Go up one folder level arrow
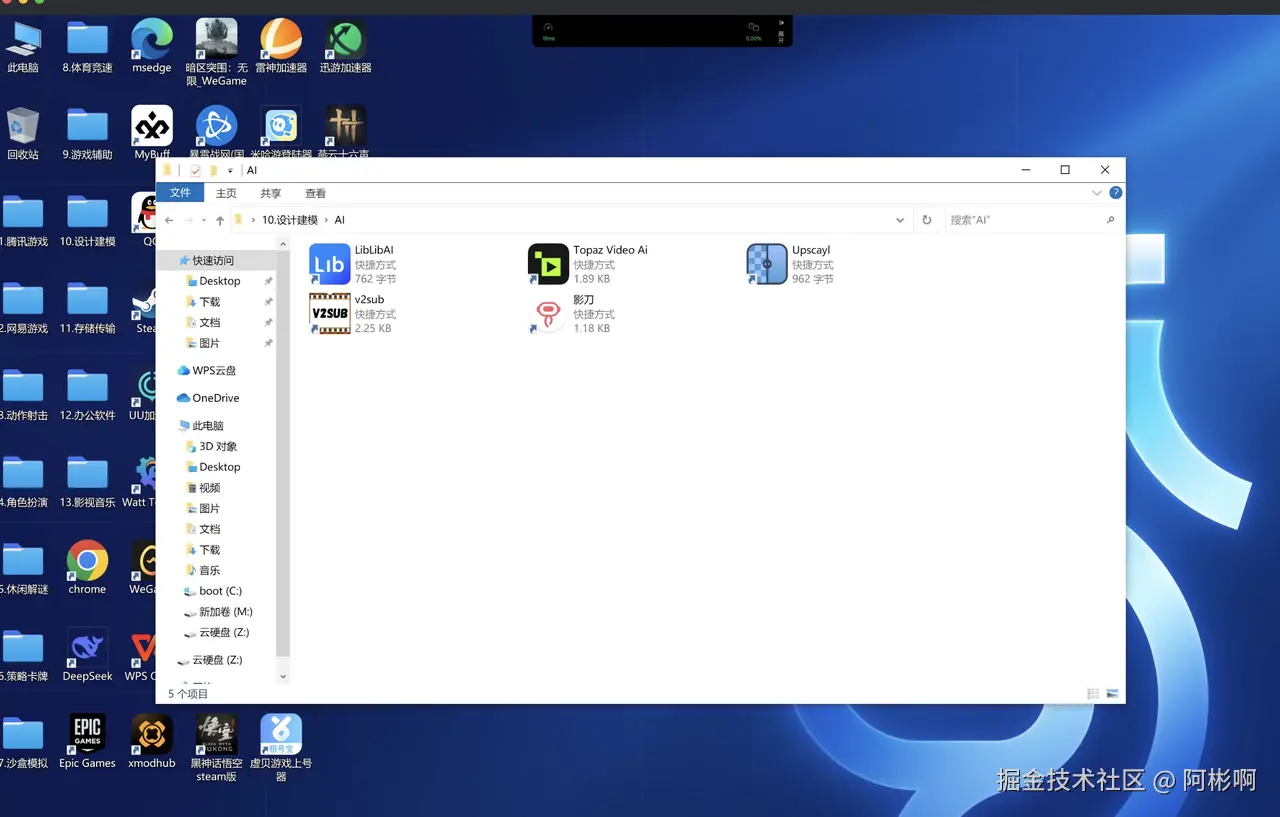Viewport: 1280px width, 817px height. coord(220,220)
